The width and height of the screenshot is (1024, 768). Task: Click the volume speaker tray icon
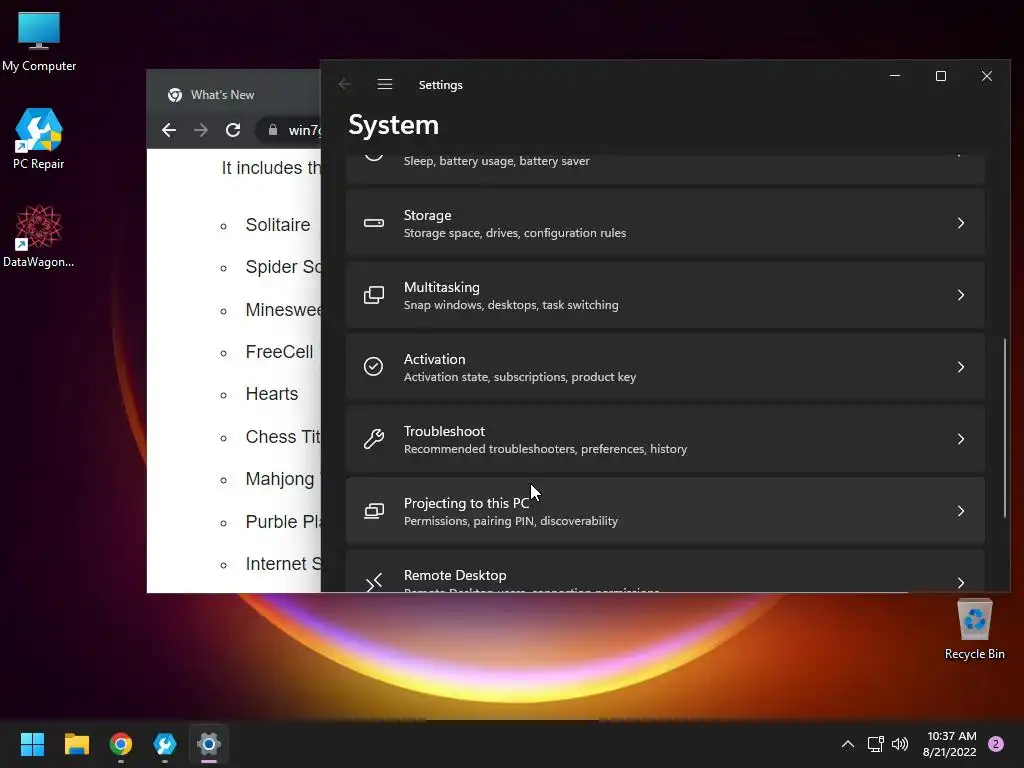point(900,744)
